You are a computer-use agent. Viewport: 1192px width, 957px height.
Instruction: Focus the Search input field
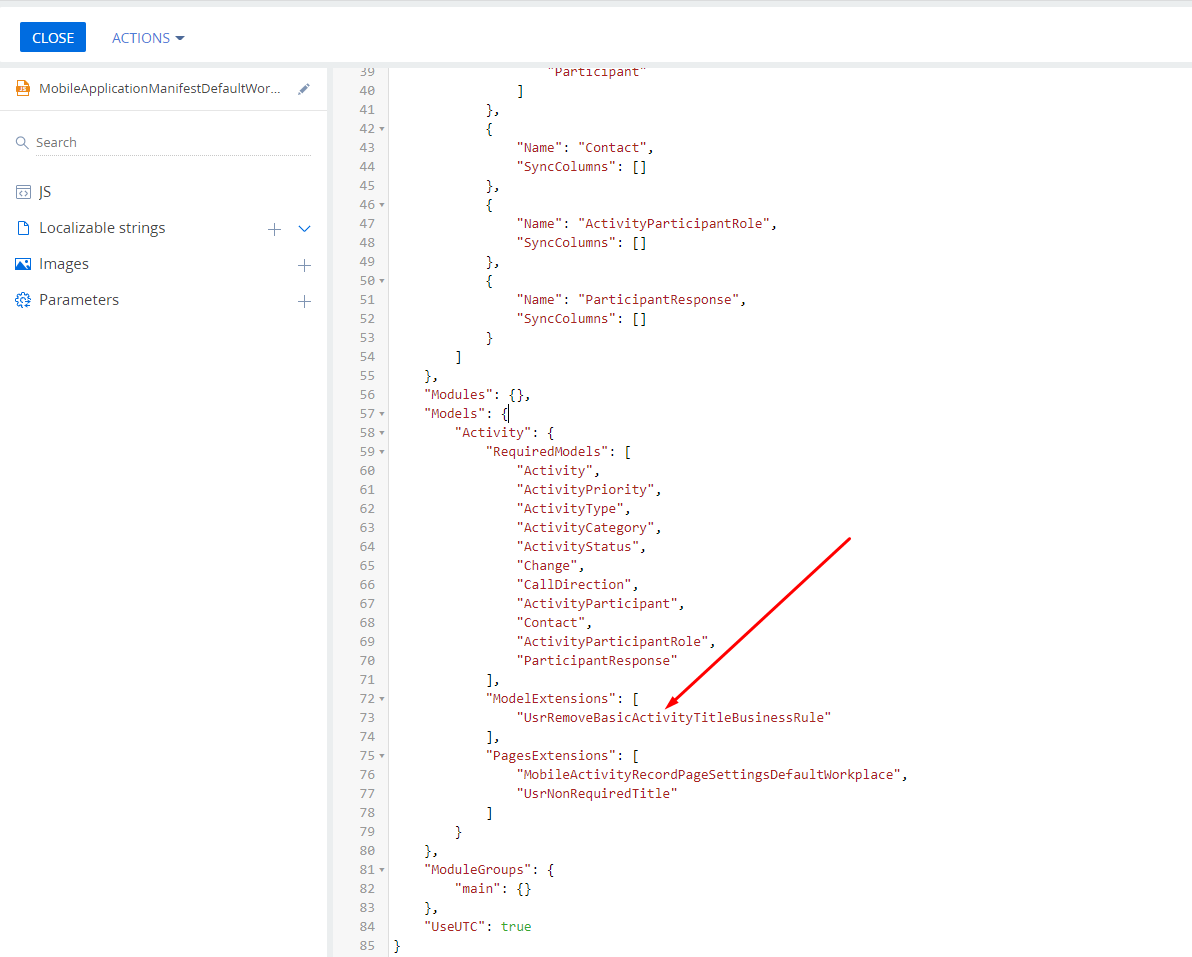pos(173,142)
